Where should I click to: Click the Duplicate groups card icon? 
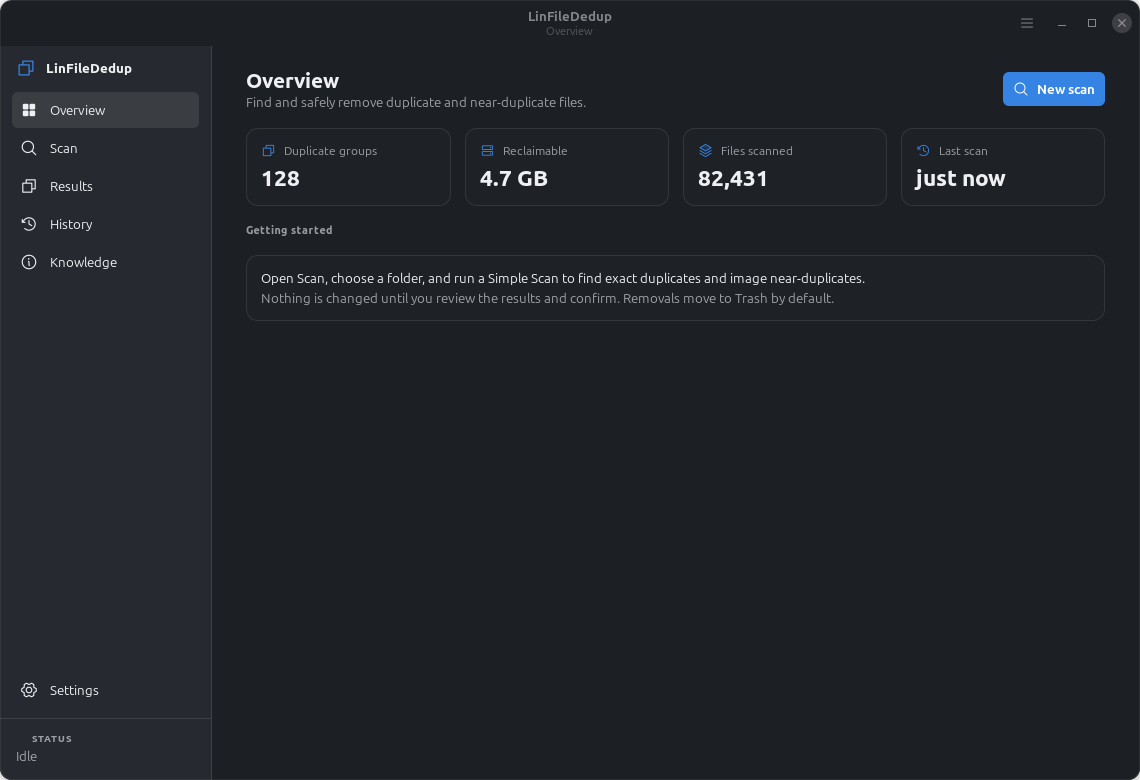[268, 150]
